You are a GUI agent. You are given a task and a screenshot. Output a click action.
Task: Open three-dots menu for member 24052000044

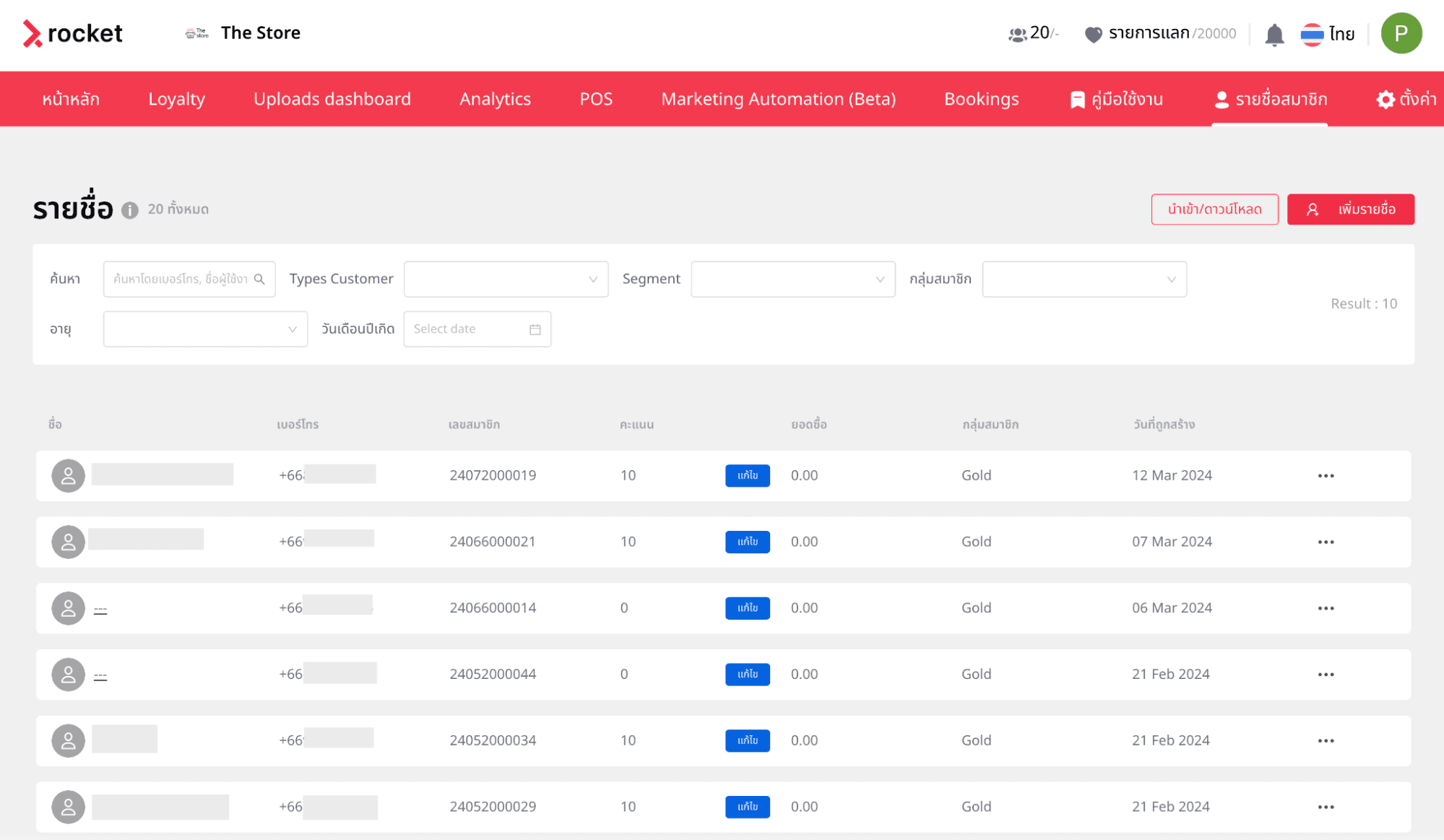(1326, 675)
